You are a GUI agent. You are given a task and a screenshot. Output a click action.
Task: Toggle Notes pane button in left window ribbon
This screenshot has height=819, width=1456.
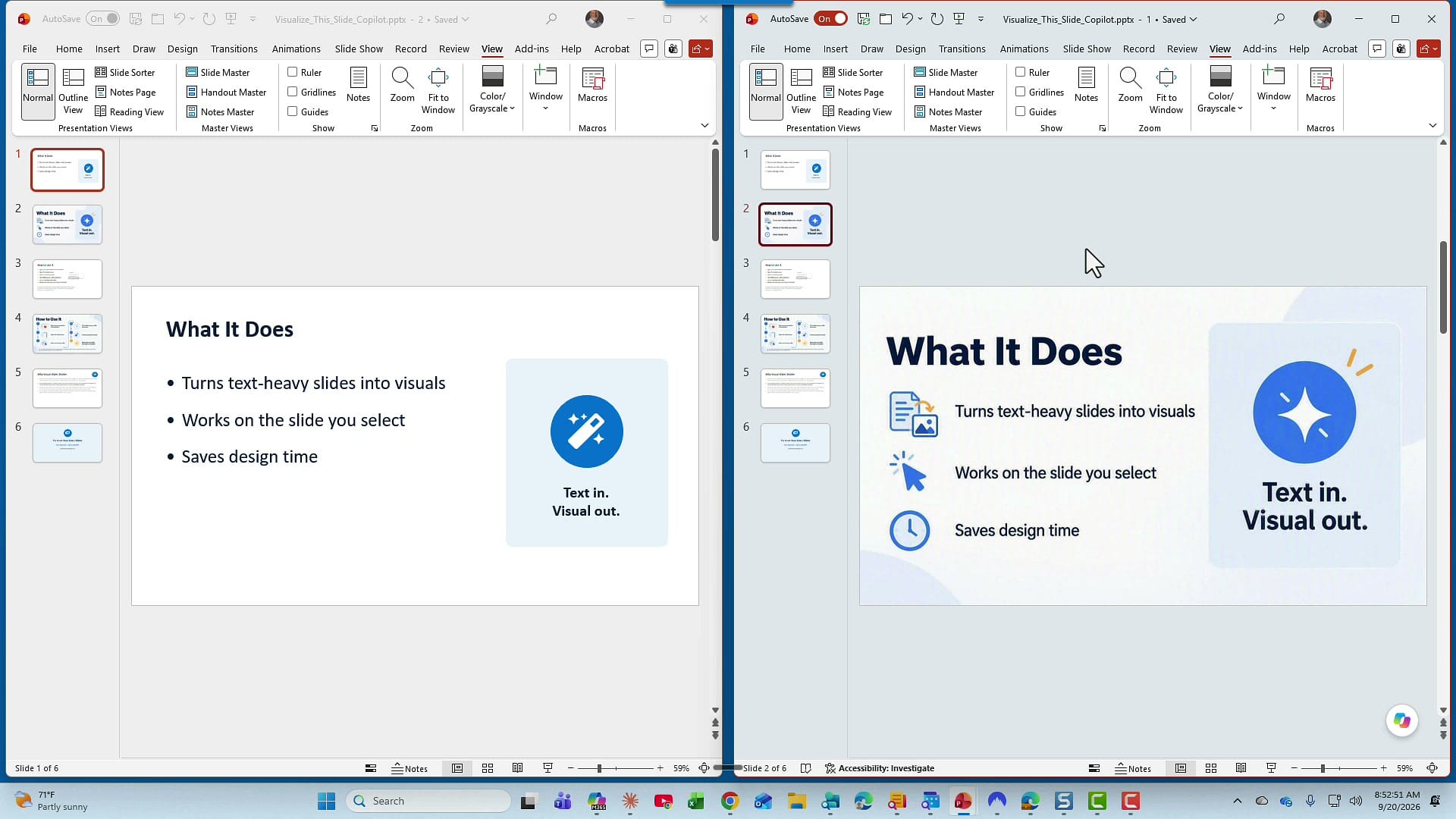pyautogui.click(x=358, y=85)
